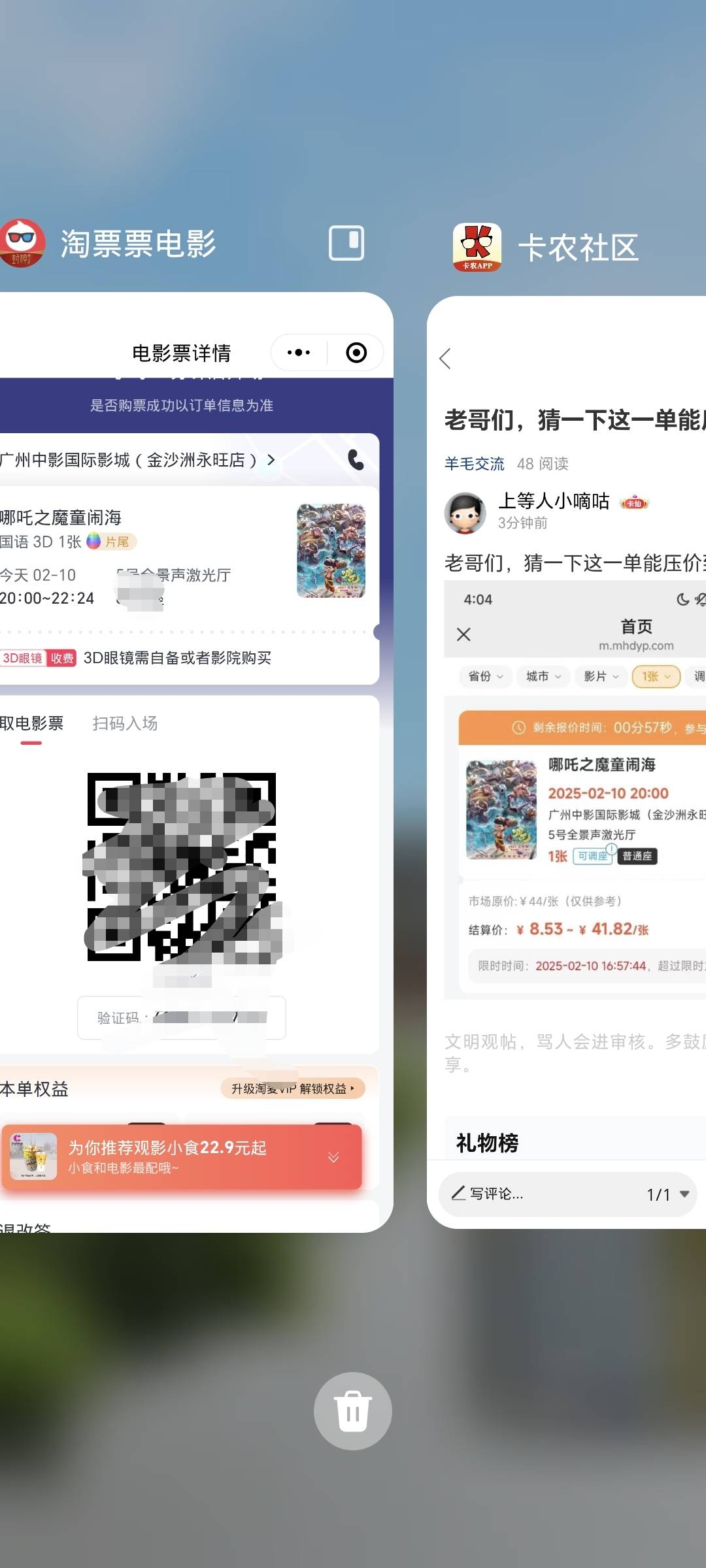Tap 3D眼镜需自备或者影院购买 notice

(177, 658)
